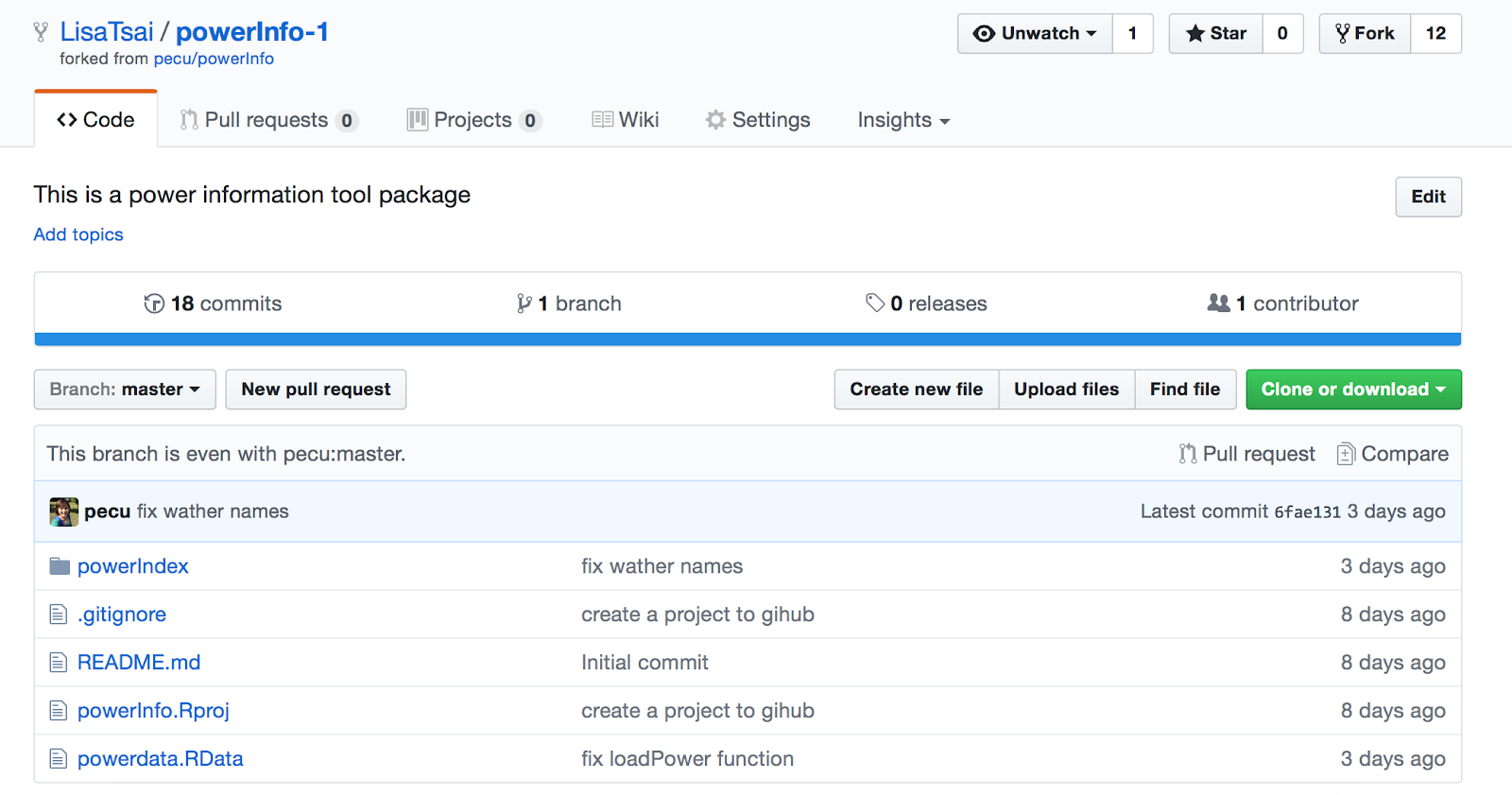The width and height of the screenshot is (1512, 795).
Task: Click the README.md file icon
Action: 59,663
